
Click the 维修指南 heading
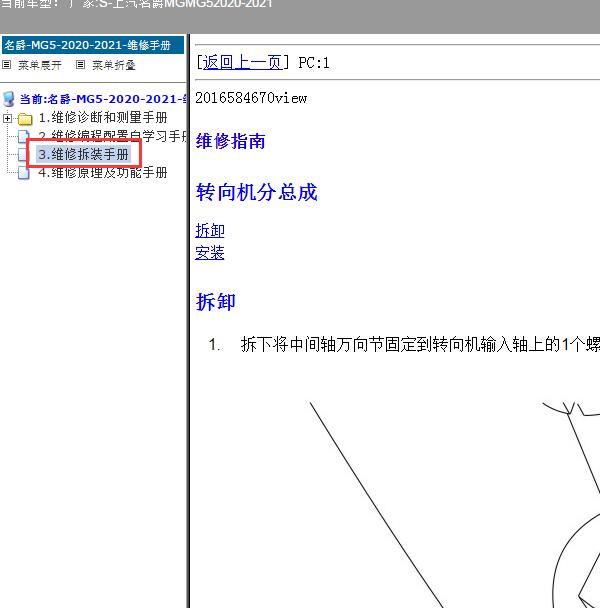pyautogui.click(x=231, y=141)
